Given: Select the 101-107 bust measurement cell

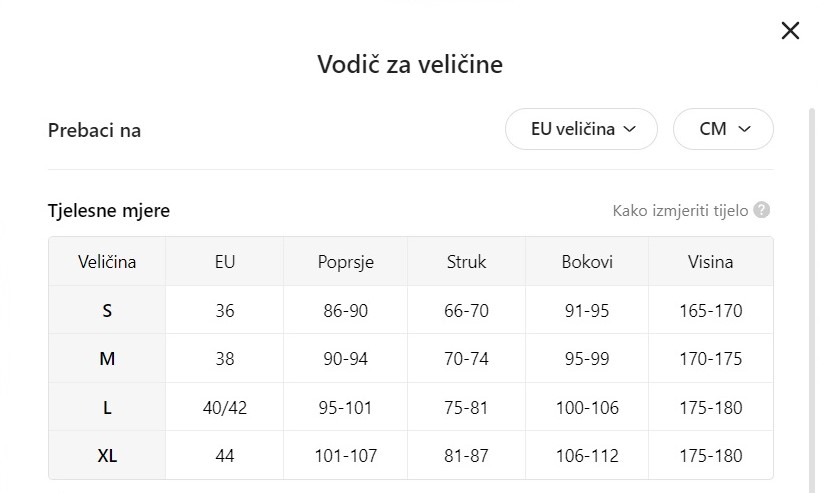Looking at the screenshot, I should click(x=346, y=455).
